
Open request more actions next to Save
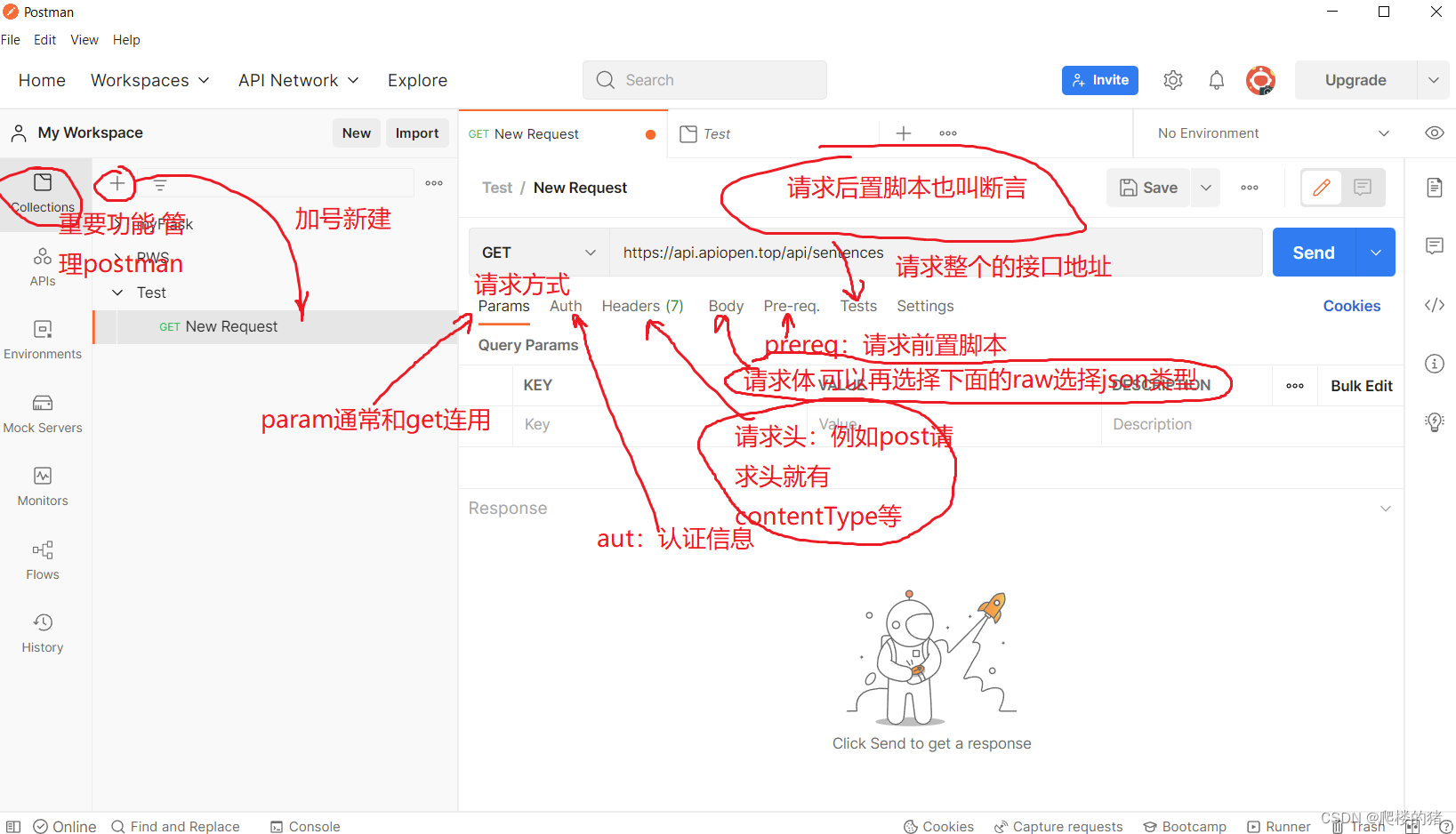[x=1250, y=188]
